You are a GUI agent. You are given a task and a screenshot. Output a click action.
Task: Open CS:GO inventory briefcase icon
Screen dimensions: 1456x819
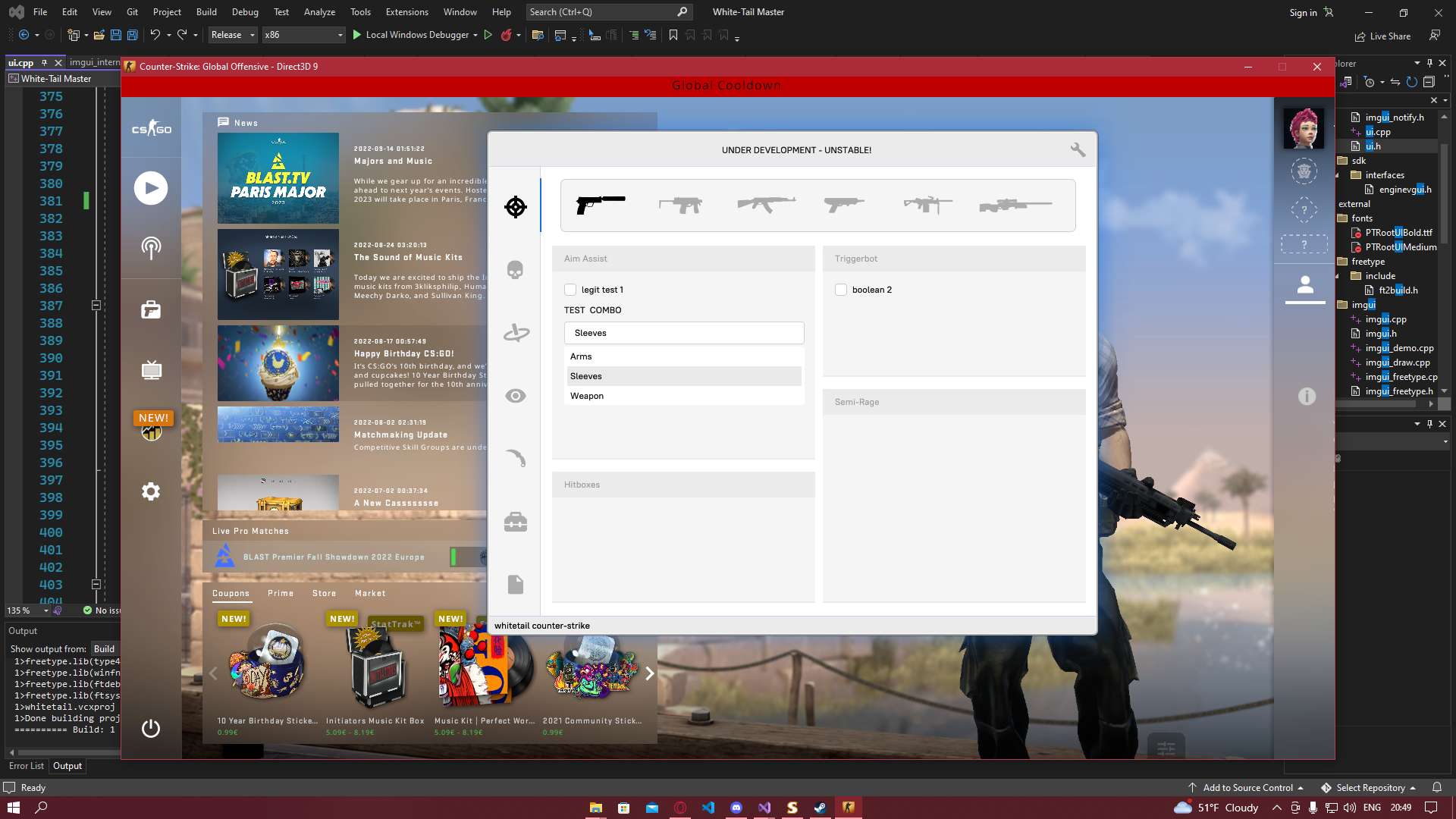click(x=151, y=309)
